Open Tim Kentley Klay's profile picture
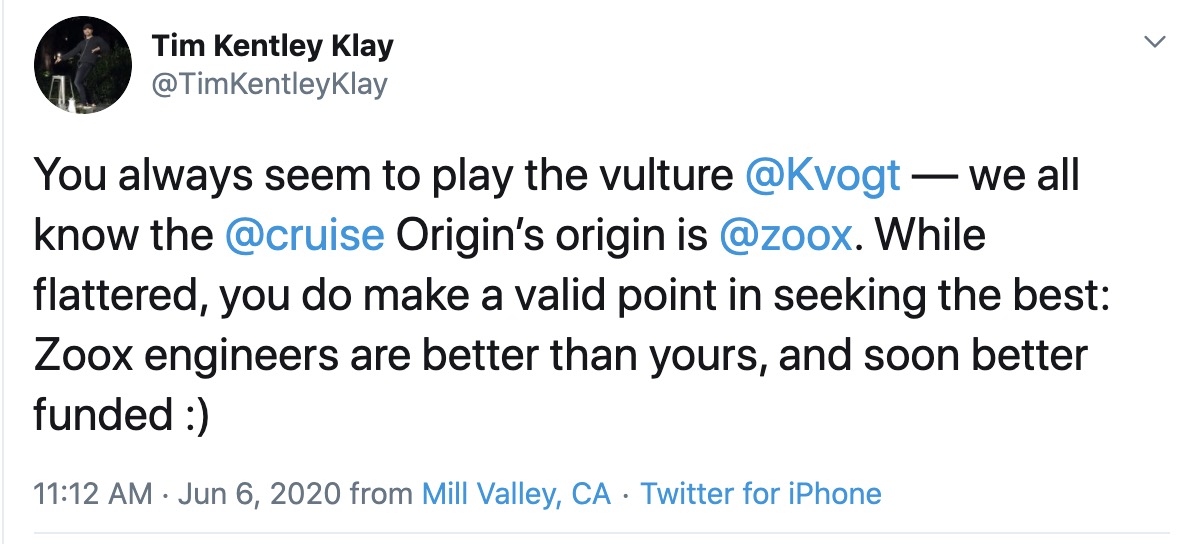 tap(83, 64)
